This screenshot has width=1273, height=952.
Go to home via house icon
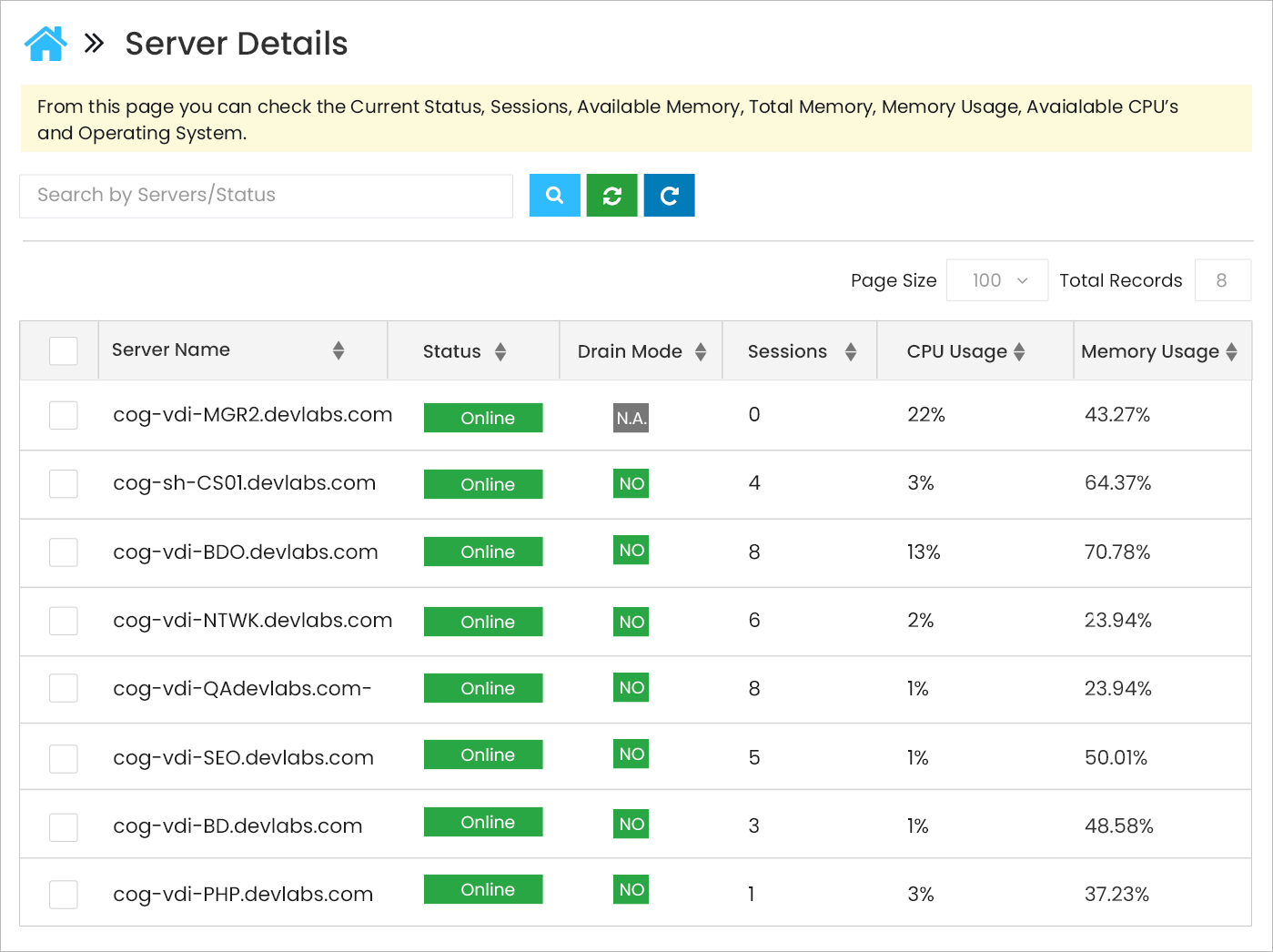click(x=45, y=44)
